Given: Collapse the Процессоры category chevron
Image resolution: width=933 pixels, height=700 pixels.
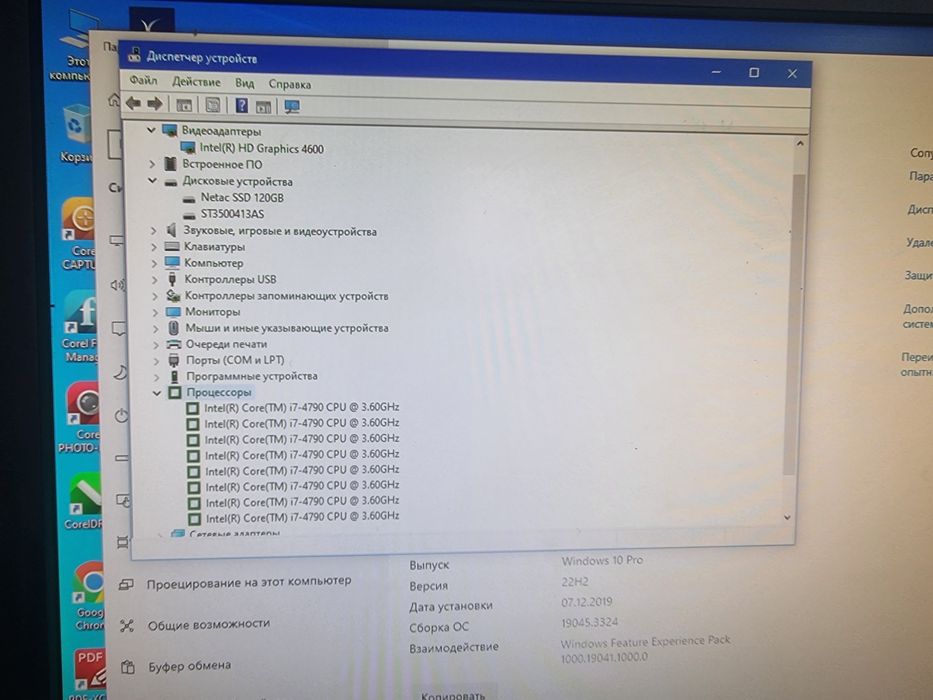Looking at the screenshot, I should coord(157,392).
